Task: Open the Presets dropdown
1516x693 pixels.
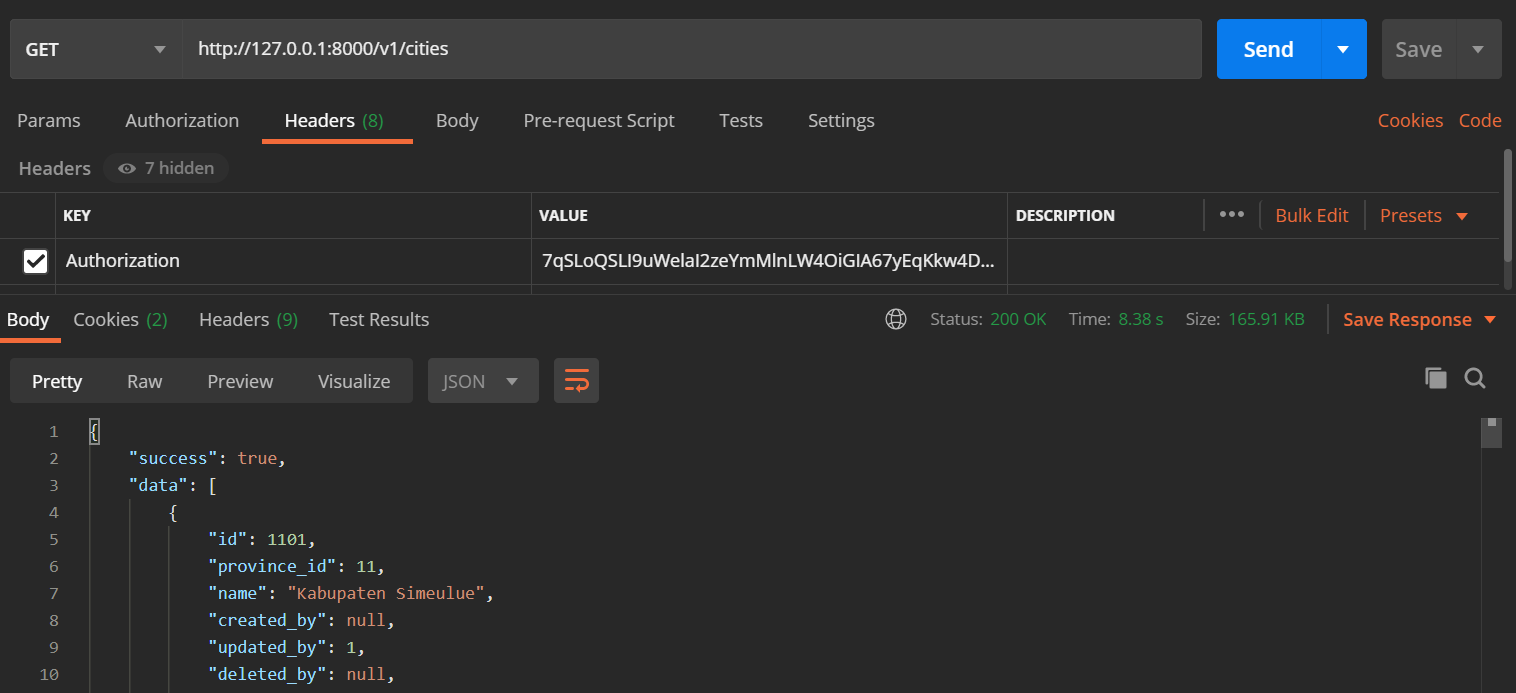Action: tap(1422, 215)
